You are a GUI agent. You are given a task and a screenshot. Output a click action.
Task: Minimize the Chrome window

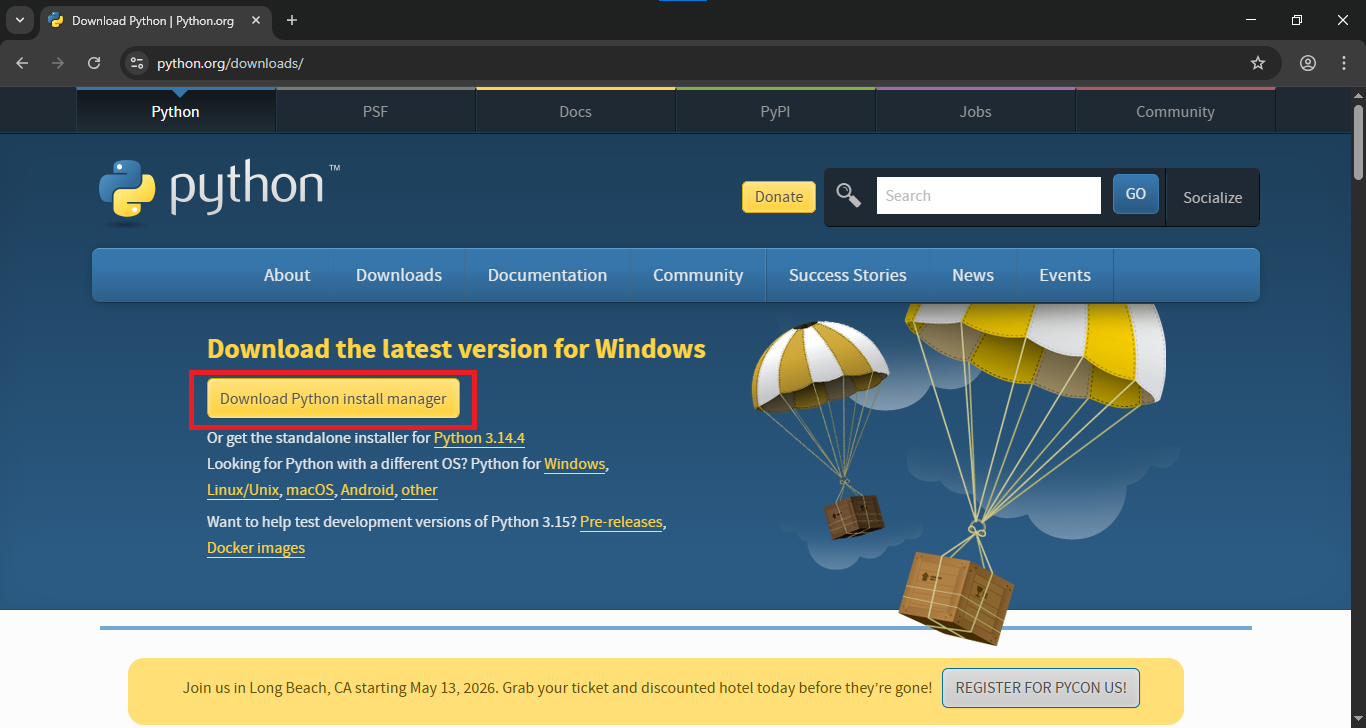(x=1251, y=20)
